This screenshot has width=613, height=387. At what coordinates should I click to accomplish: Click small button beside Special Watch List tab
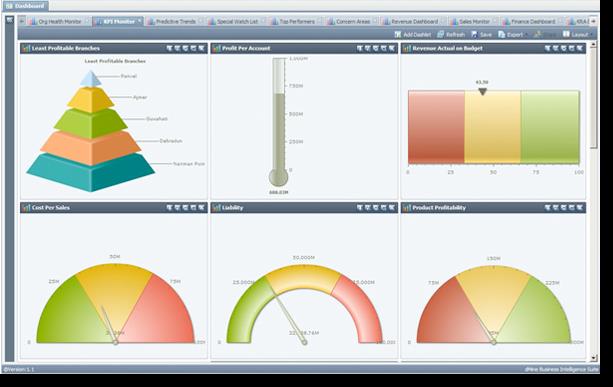point(263,21)
